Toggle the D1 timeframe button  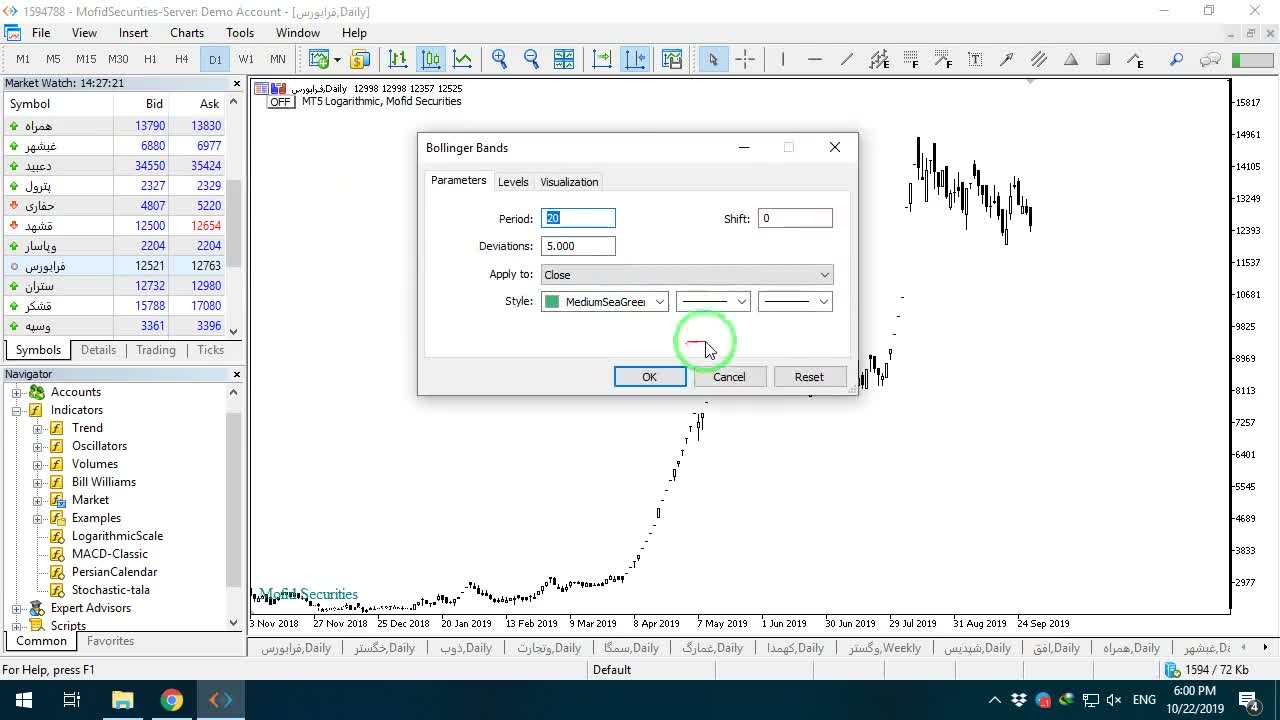click(215, 59)
